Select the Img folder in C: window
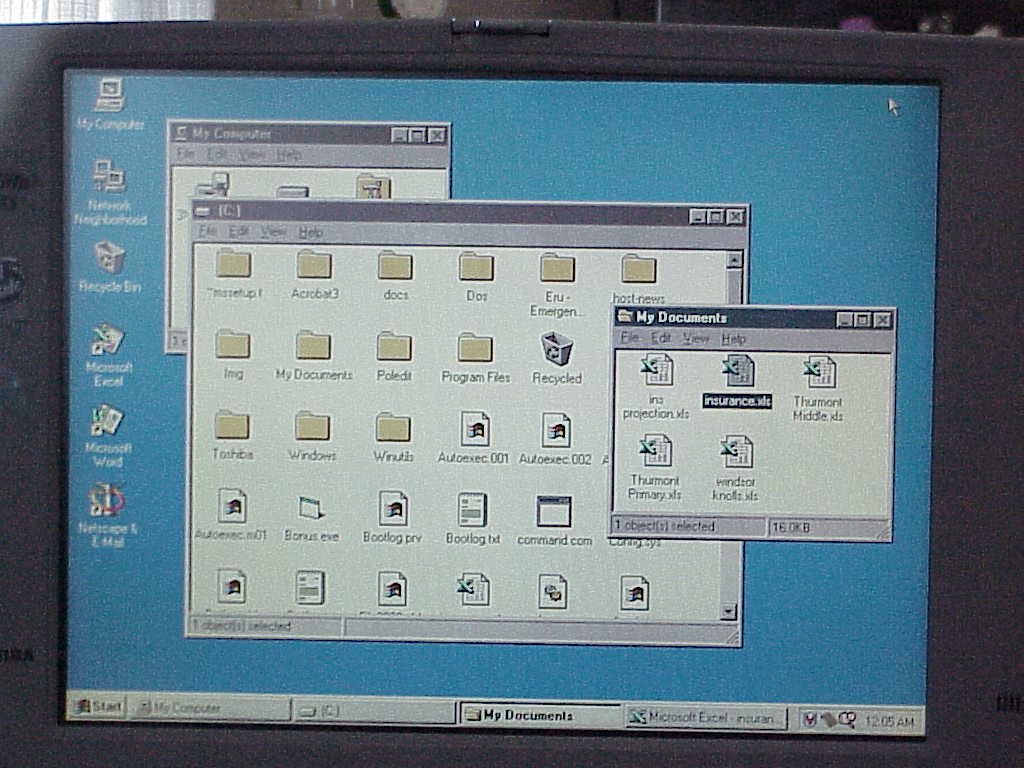The width and height of the screenshot is (1024, 768). 233,355
